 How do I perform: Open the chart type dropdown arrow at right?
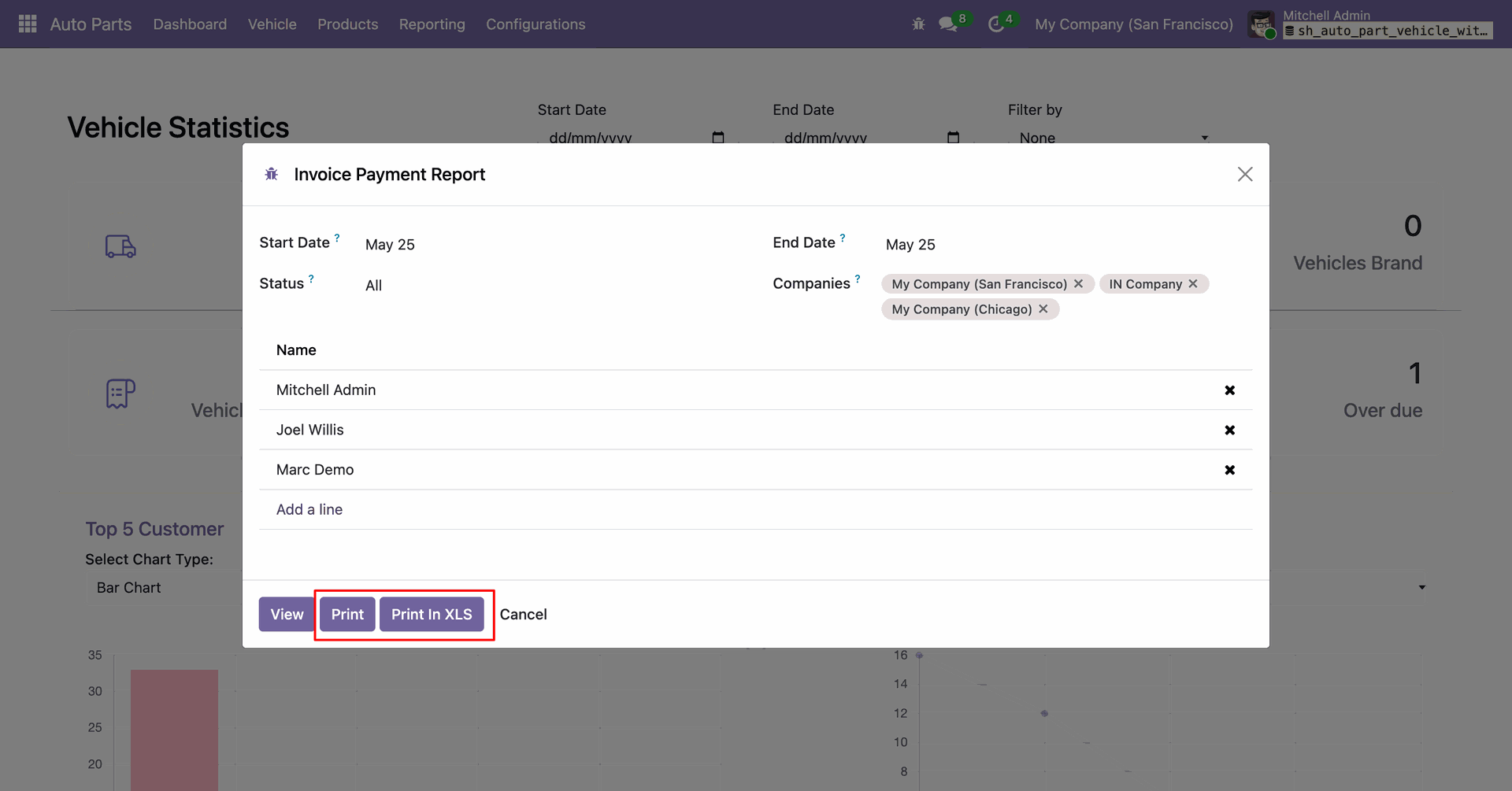[1422, 588]
